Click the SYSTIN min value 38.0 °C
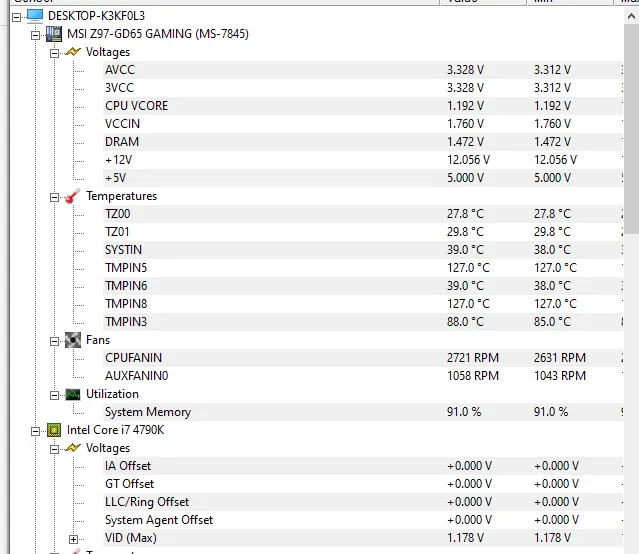 click(552, 249)
